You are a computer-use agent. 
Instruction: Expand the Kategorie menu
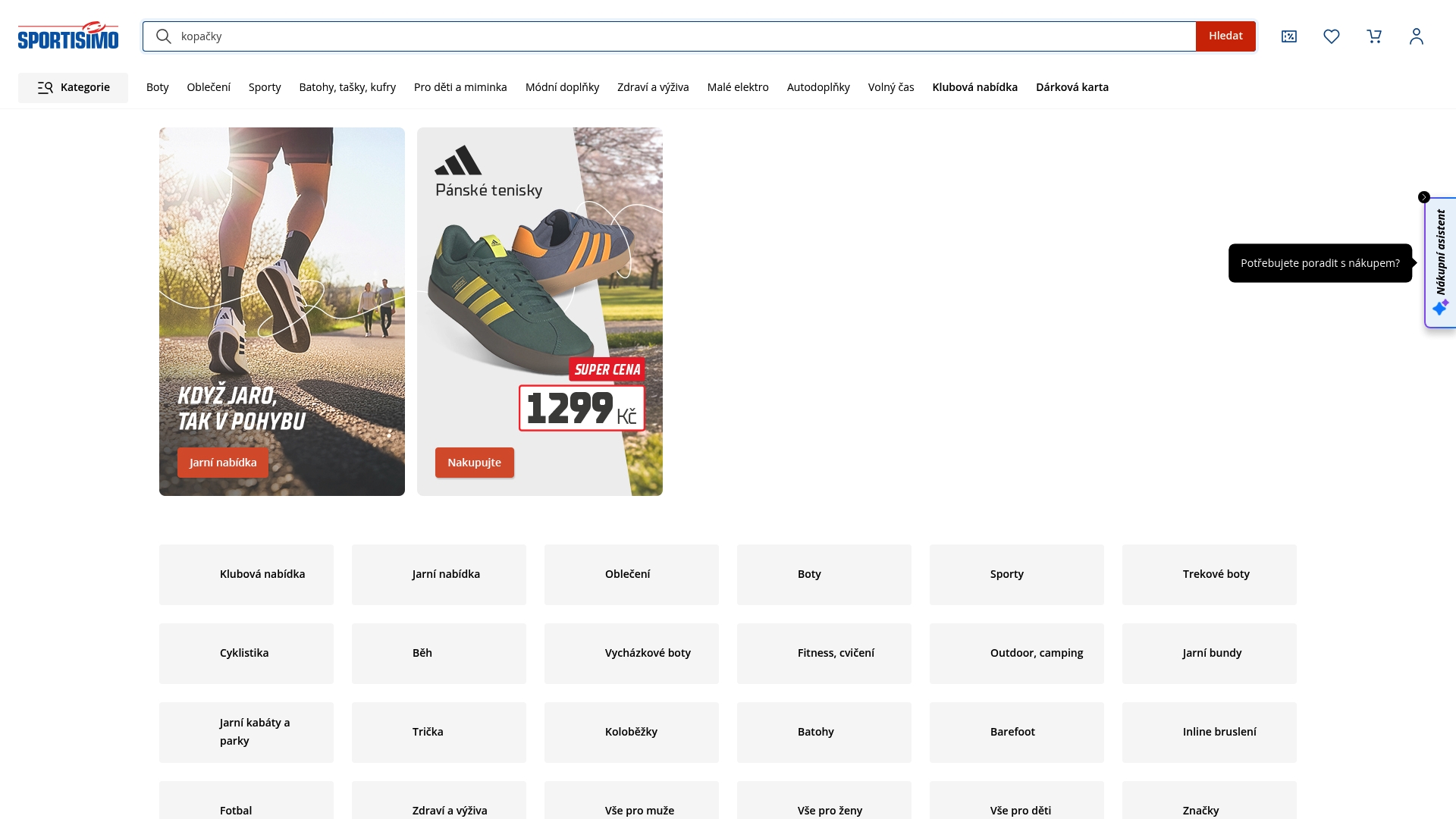point(74,88)
